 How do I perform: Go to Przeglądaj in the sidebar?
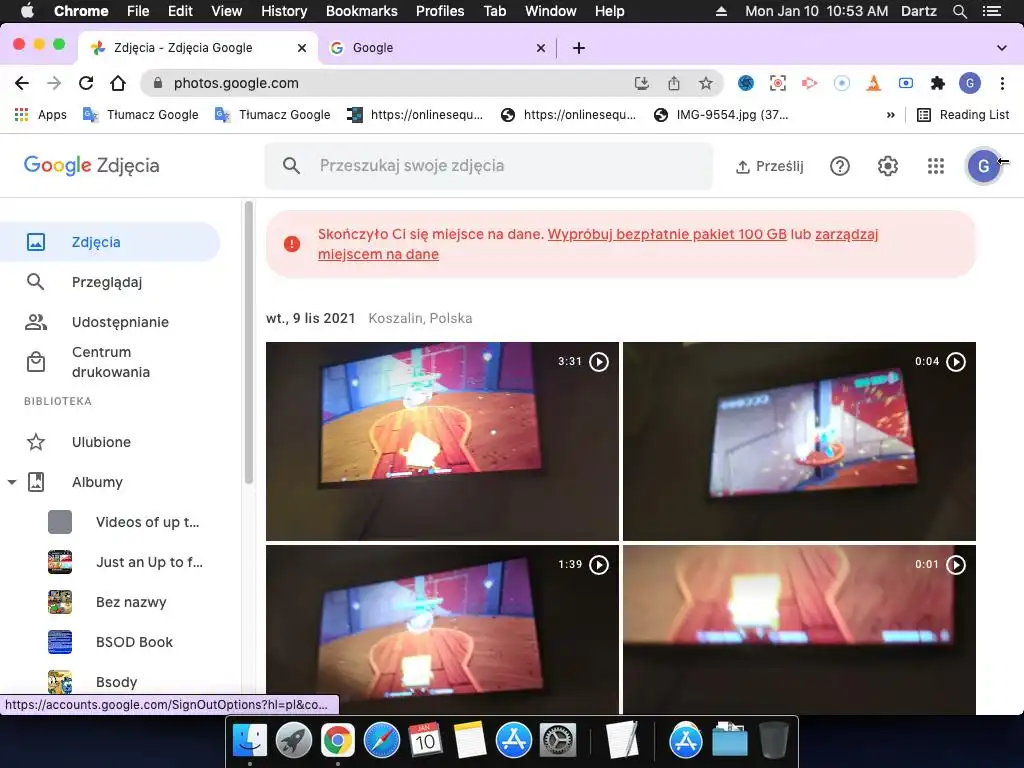click(110, 282)
